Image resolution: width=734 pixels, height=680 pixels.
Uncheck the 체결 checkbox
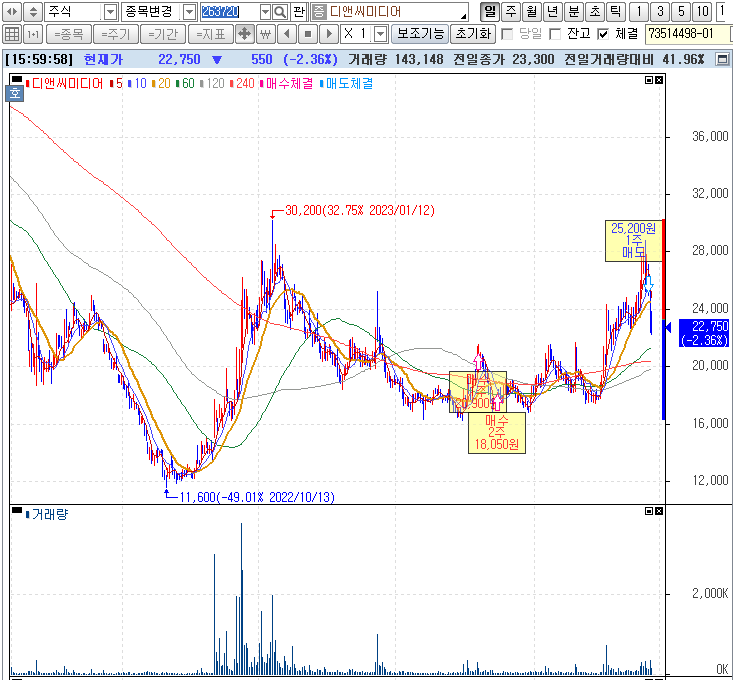tap(603, 34)
